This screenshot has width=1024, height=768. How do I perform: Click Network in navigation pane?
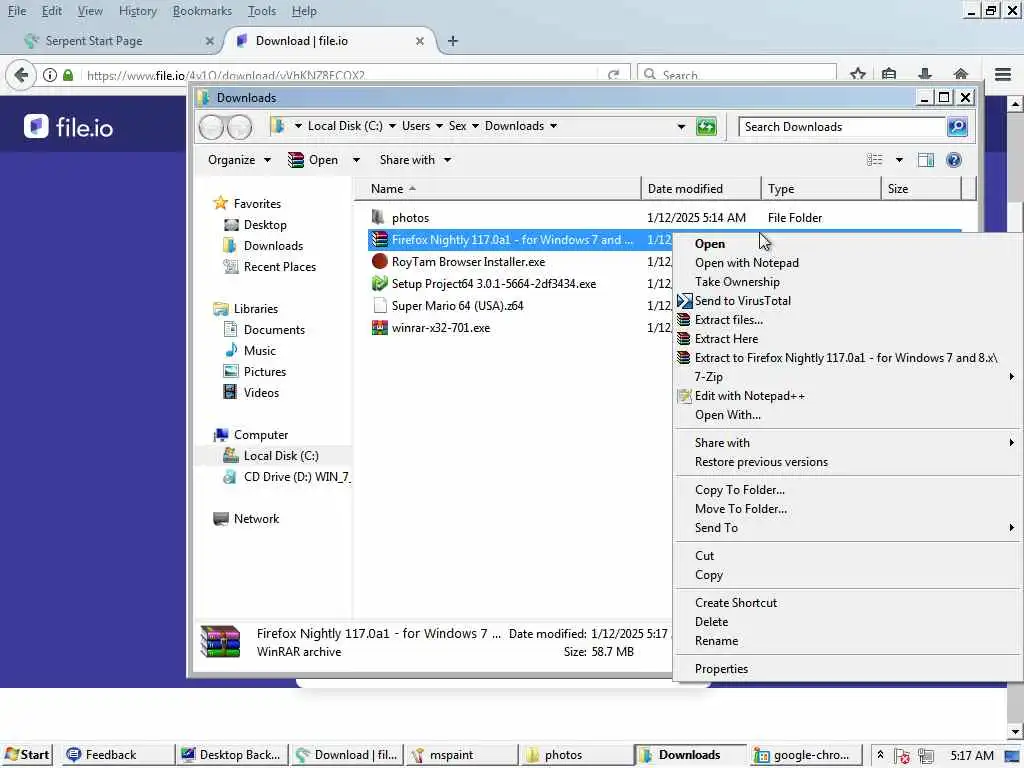(256, 519)
